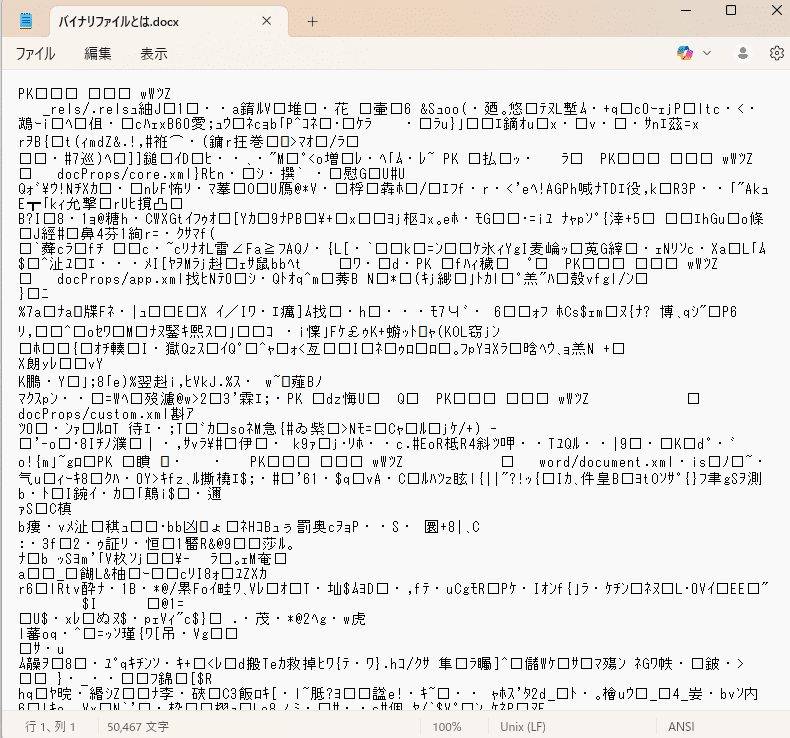
Task: Open Copilot from the colorful toolbar icon
Action: coord(685,53)
